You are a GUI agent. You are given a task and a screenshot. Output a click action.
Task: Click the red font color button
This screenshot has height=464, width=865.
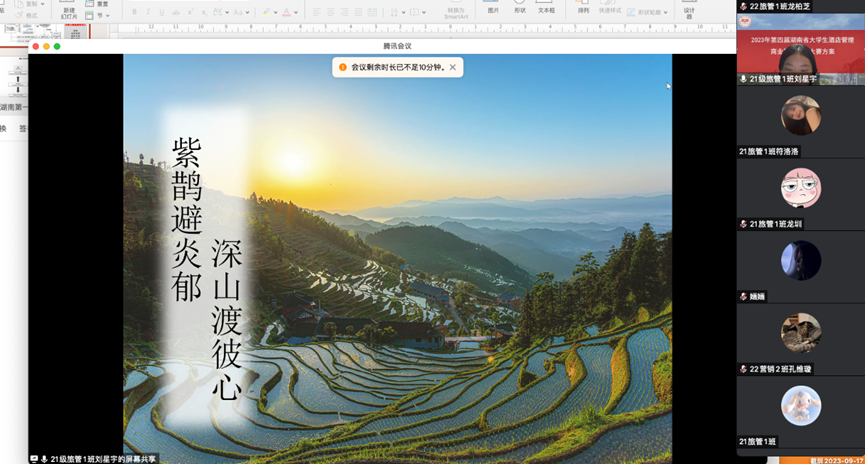pos(286,12)
